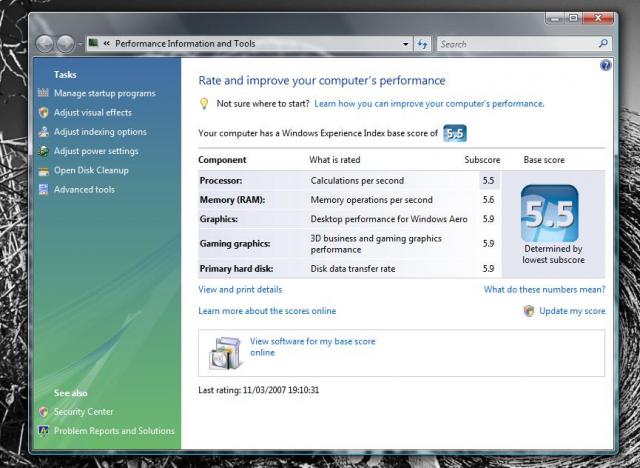Click the software box icon
Image resolution: width=640 pixels, height=468 pixels.
tap(224, 353)
